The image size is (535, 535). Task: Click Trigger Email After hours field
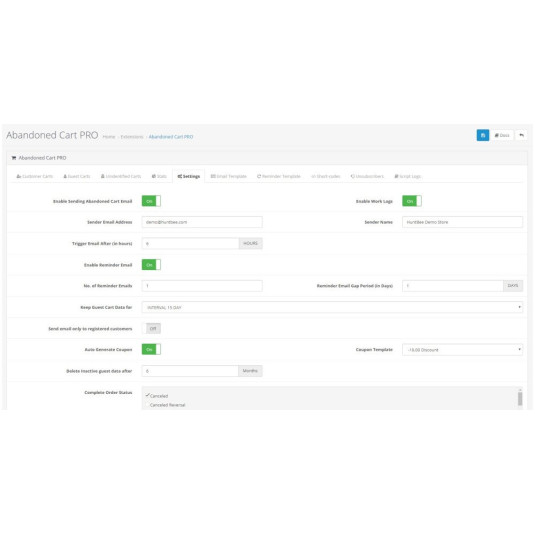coord(190,243)
